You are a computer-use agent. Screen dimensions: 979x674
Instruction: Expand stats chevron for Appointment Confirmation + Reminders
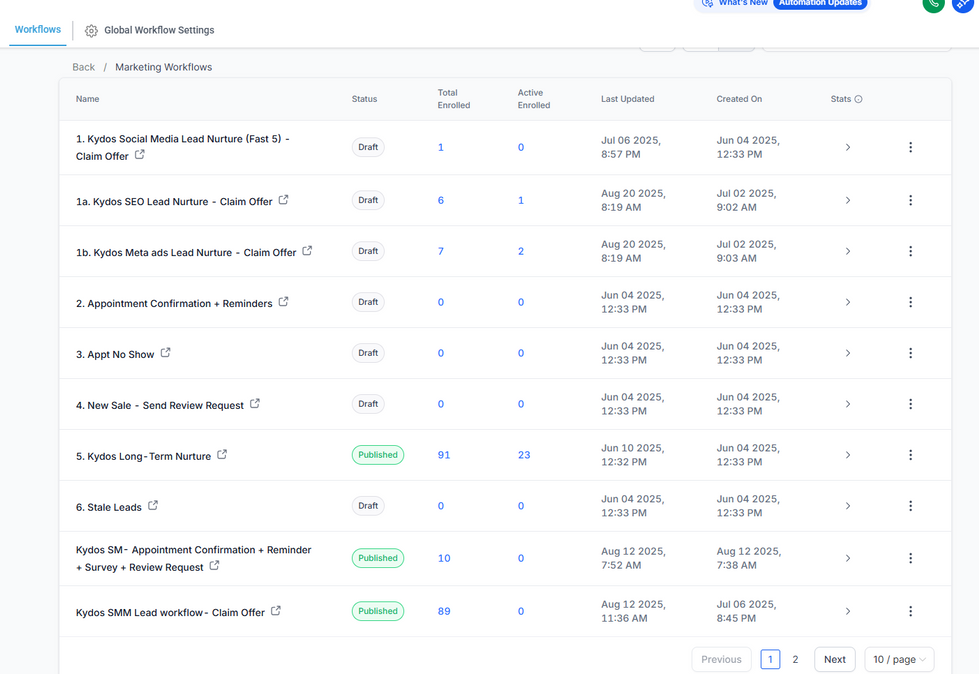coord(848,302)
